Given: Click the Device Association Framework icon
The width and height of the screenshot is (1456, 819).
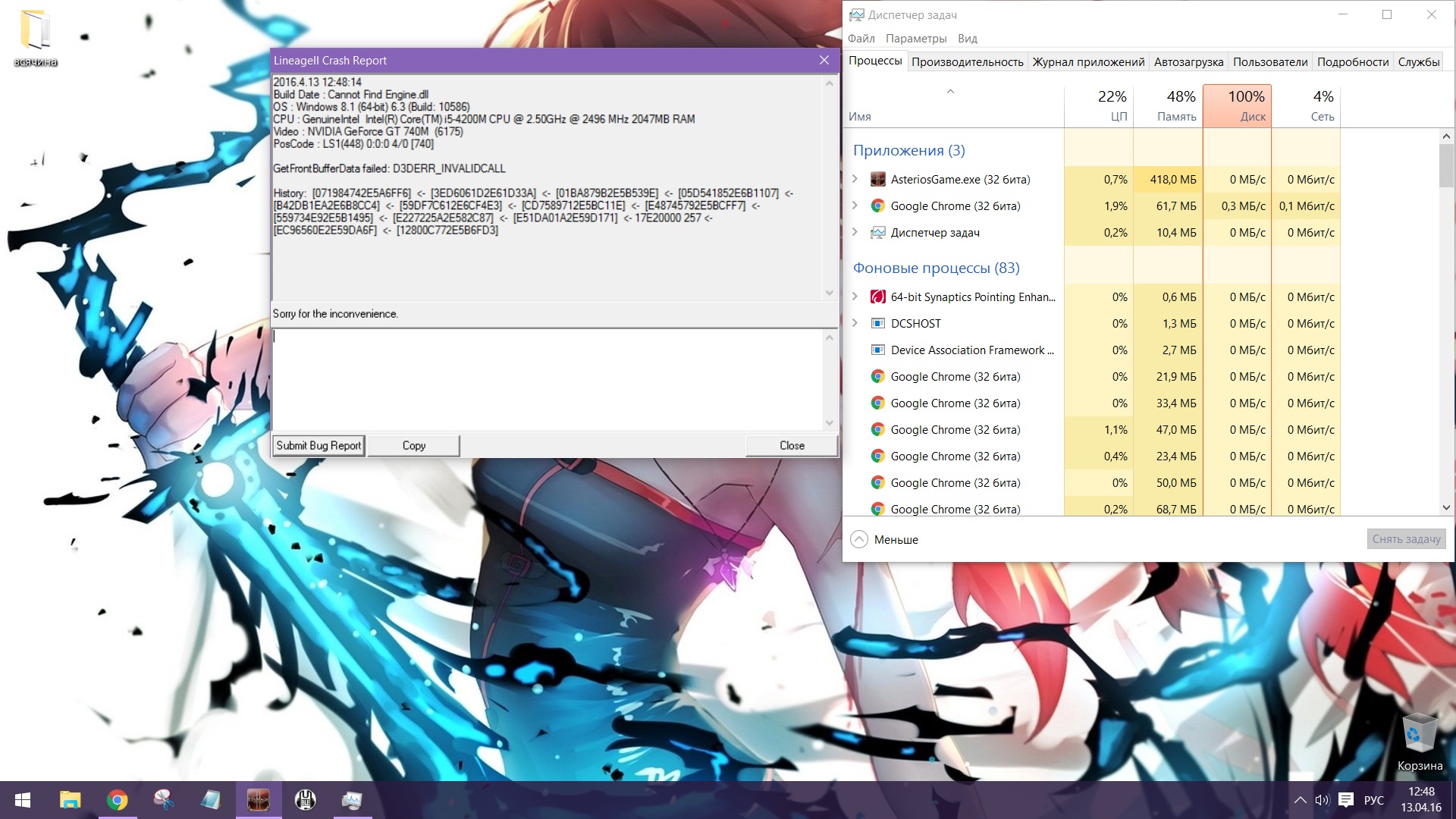Looking at the screenshot, I should pyautogui.click(x=878, y=350).
